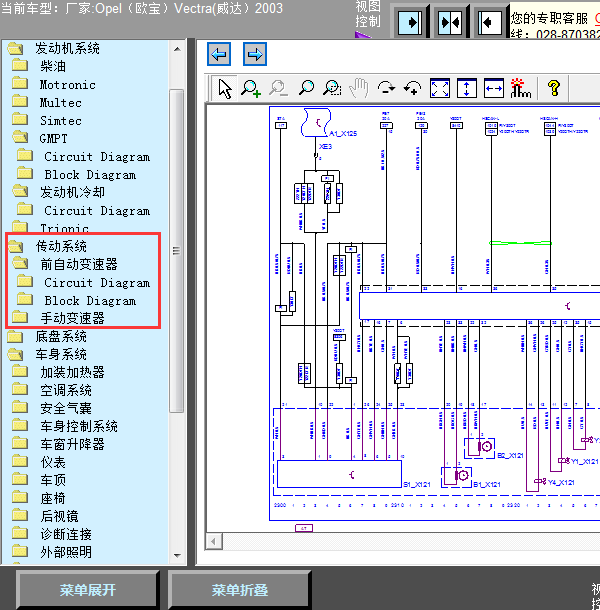Image resolution: width=600 pixels, height=610 pixels.
Task: Go back with the left arrow button
Action: (219, 54)
